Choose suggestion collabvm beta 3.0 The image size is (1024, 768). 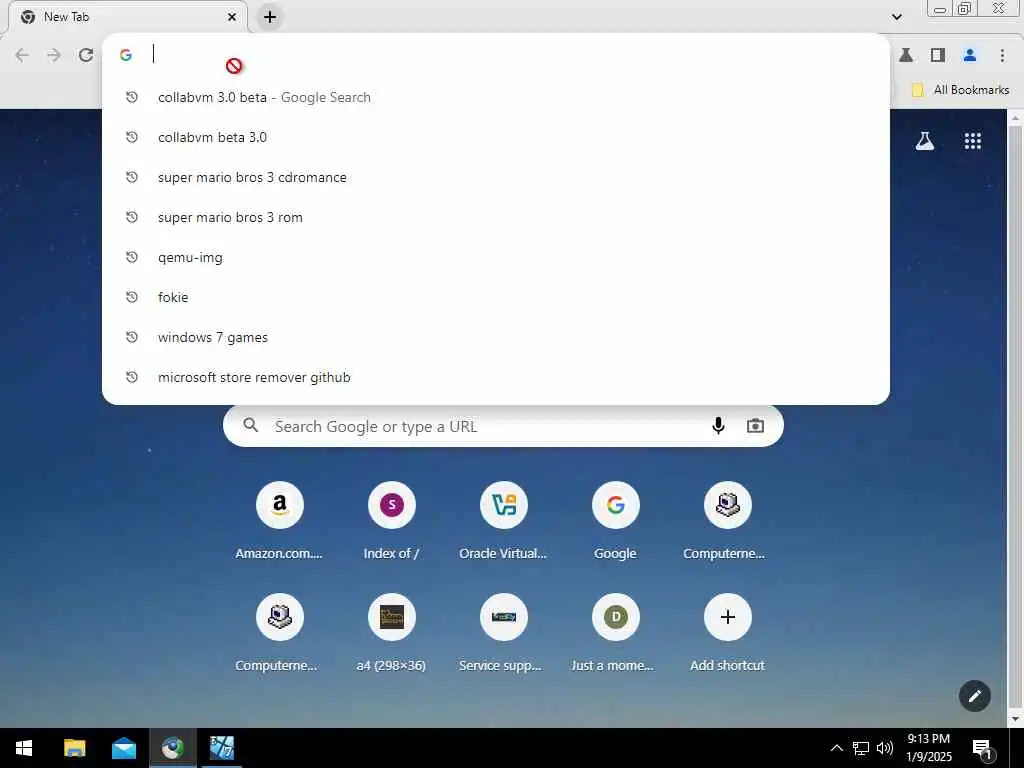(496, 137)
